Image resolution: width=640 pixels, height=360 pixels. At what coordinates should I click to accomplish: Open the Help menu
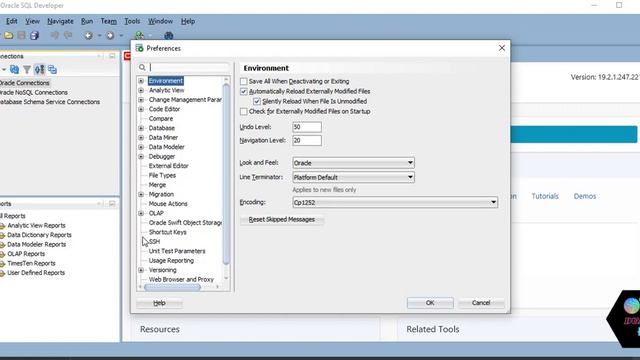tap(188, 21)
